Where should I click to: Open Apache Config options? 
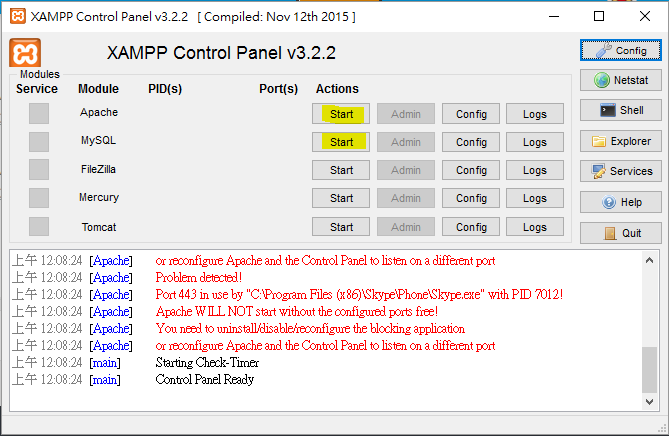pyautogui.click(x=471, y=114)
